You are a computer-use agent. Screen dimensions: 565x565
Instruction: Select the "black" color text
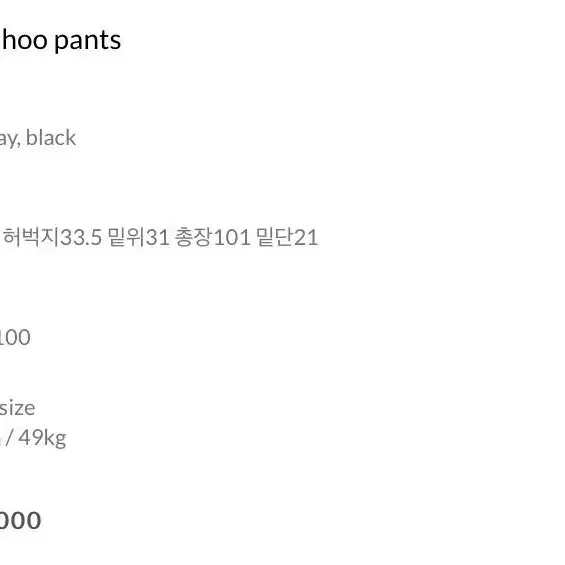[x=51, y=138]
